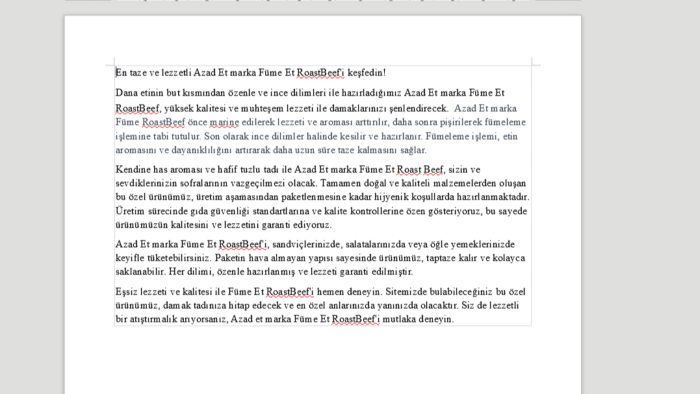The height and width of the screenshot is (394, 700).
Task: Click the blank page area below the text
Action: click(x=323, y=359)
